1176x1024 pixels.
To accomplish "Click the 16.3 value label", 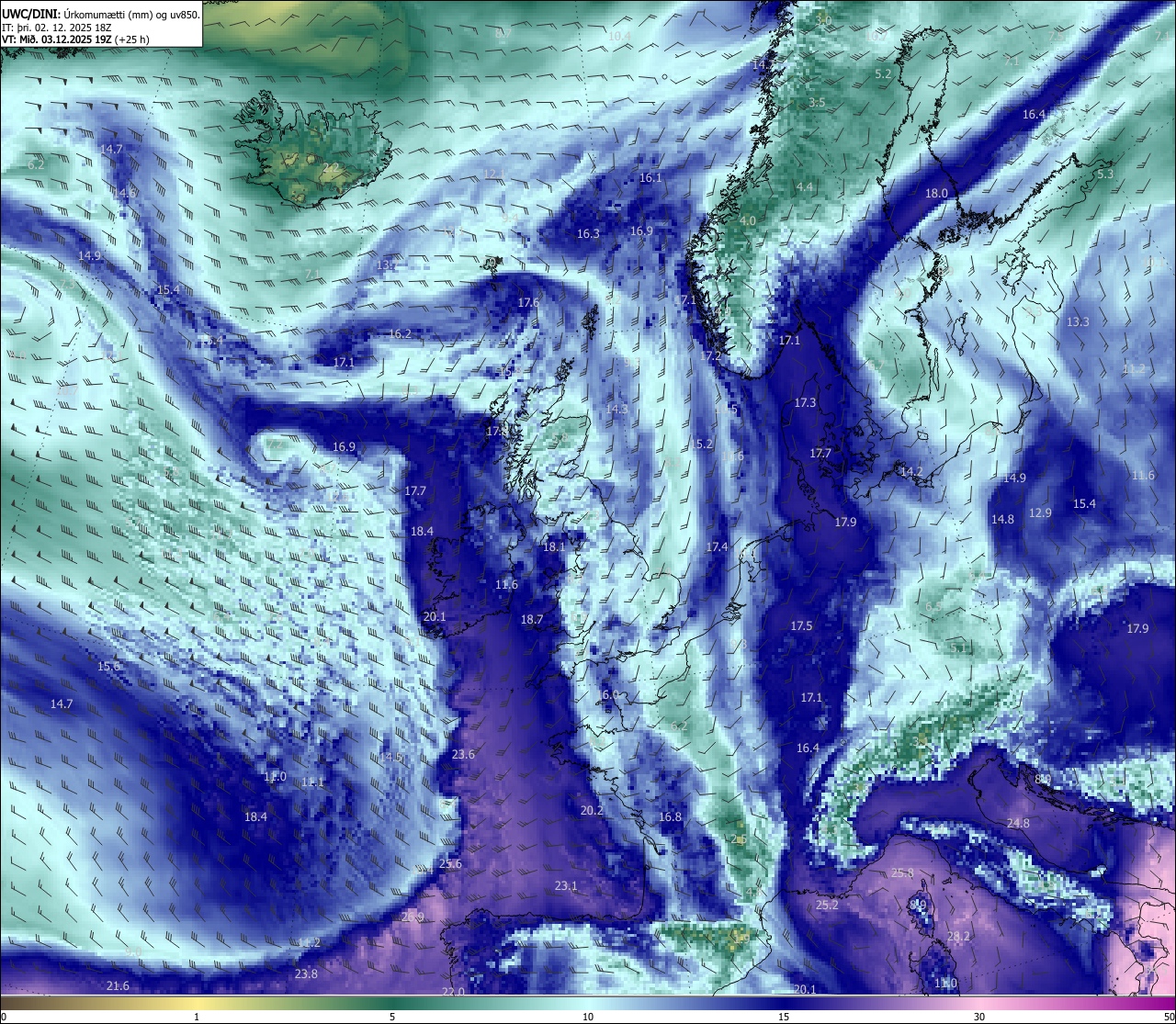I will [x=588, y=233].
